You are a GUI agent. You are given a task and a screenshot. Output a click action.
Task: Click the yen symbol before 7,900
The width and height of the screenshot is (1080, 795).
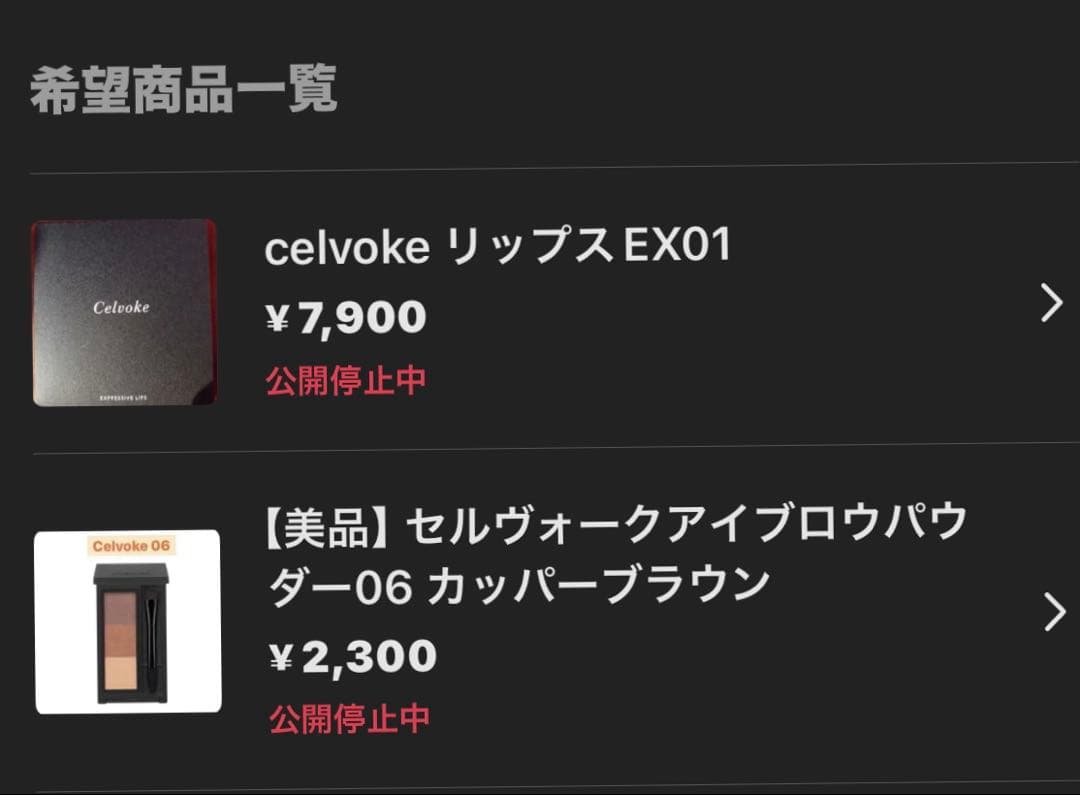pos(278,319)
